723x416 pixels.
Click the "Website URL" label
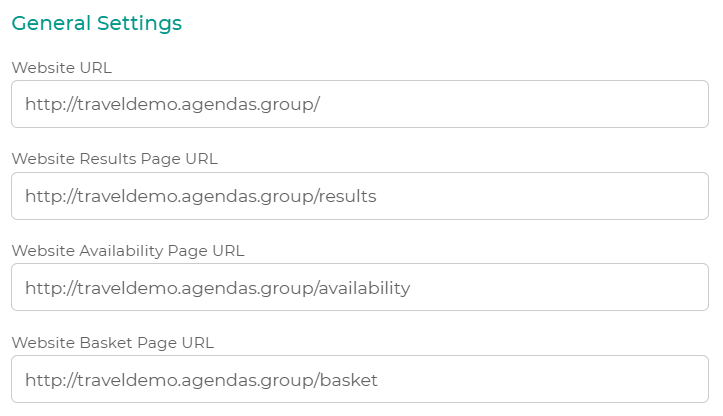[62, 67]
